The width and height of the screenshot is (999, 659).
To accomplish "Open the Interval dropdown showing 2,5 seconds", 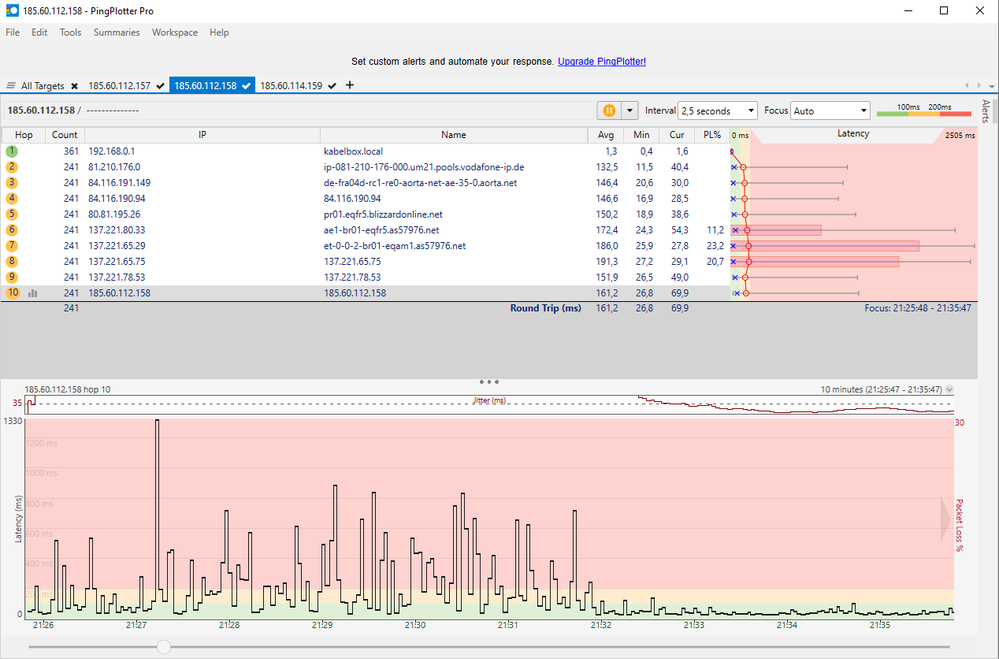I will tap(717, 111).
